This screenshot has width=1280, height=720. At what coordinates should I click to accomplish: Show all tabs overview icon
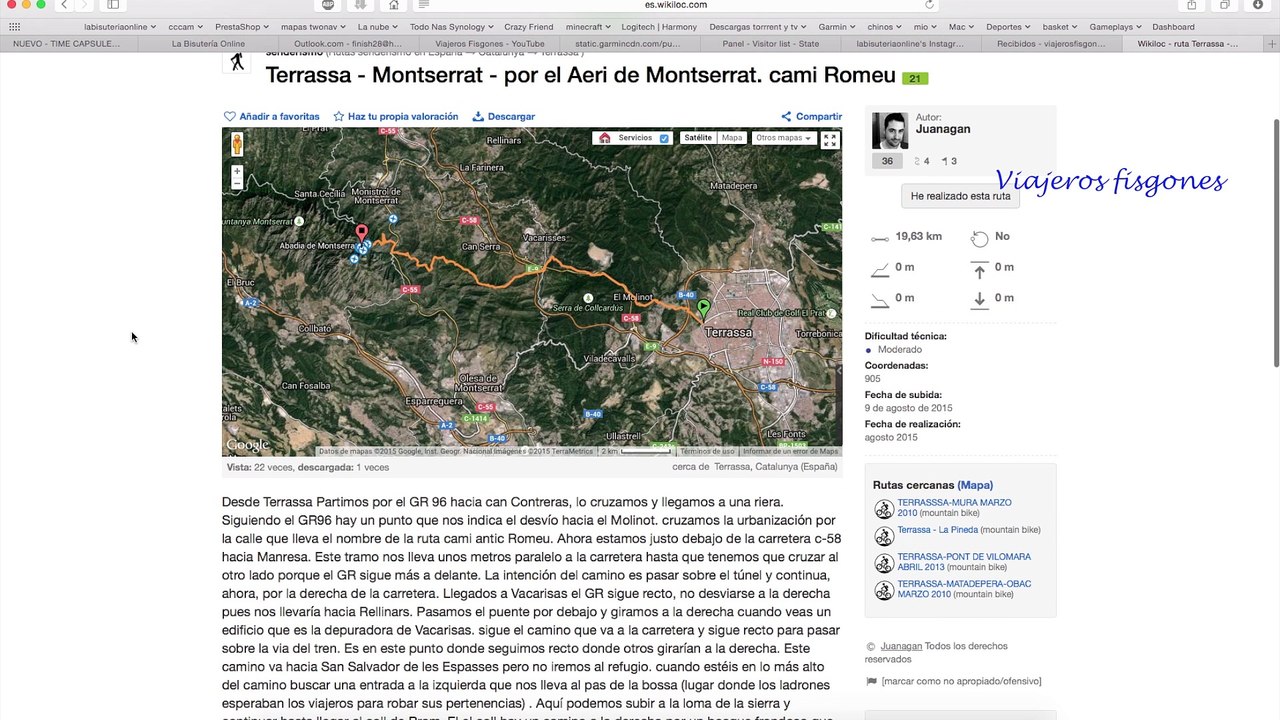(x=1225, y=5)
